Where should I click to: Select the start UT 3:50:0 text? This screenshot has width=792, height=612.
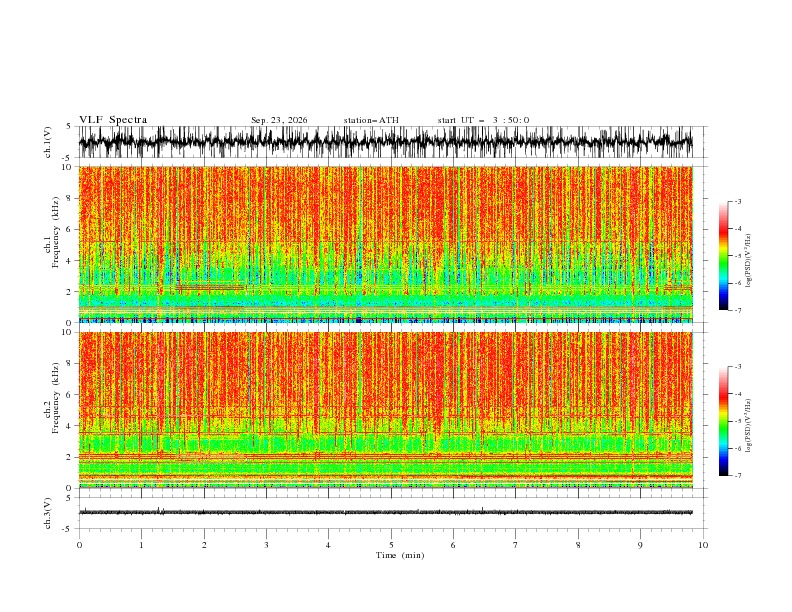pos(483,120)
